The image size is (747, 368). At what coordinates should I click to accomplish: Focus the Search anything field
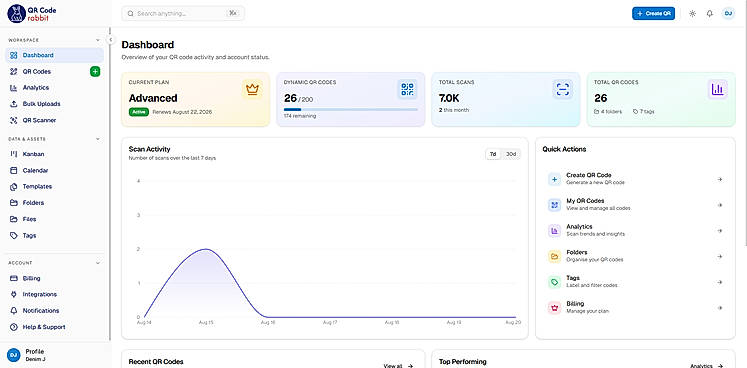tap(183, 13)
